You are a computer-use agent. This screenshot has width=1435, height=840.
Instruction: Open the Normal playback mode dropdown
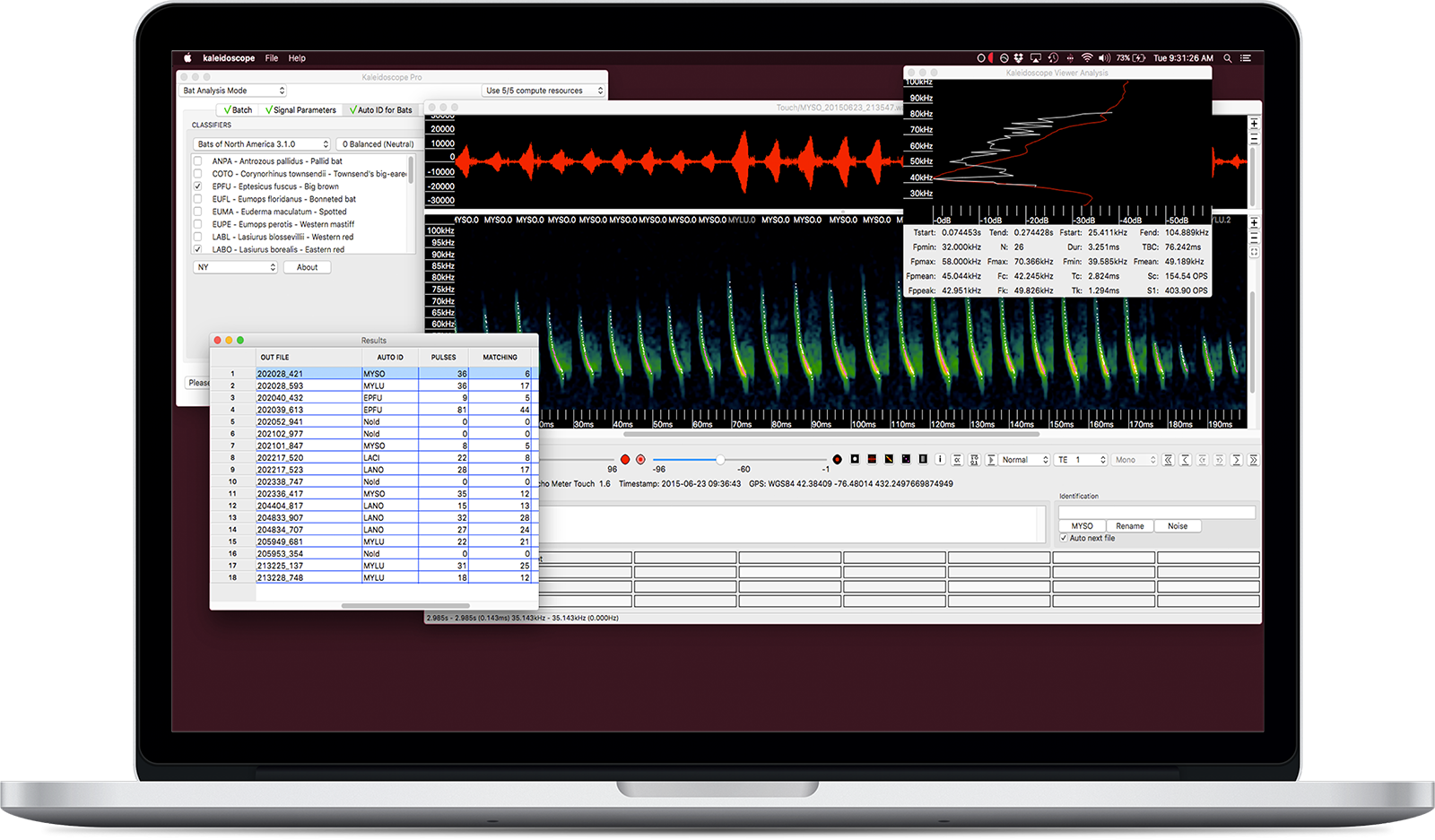pos(1025,460)
